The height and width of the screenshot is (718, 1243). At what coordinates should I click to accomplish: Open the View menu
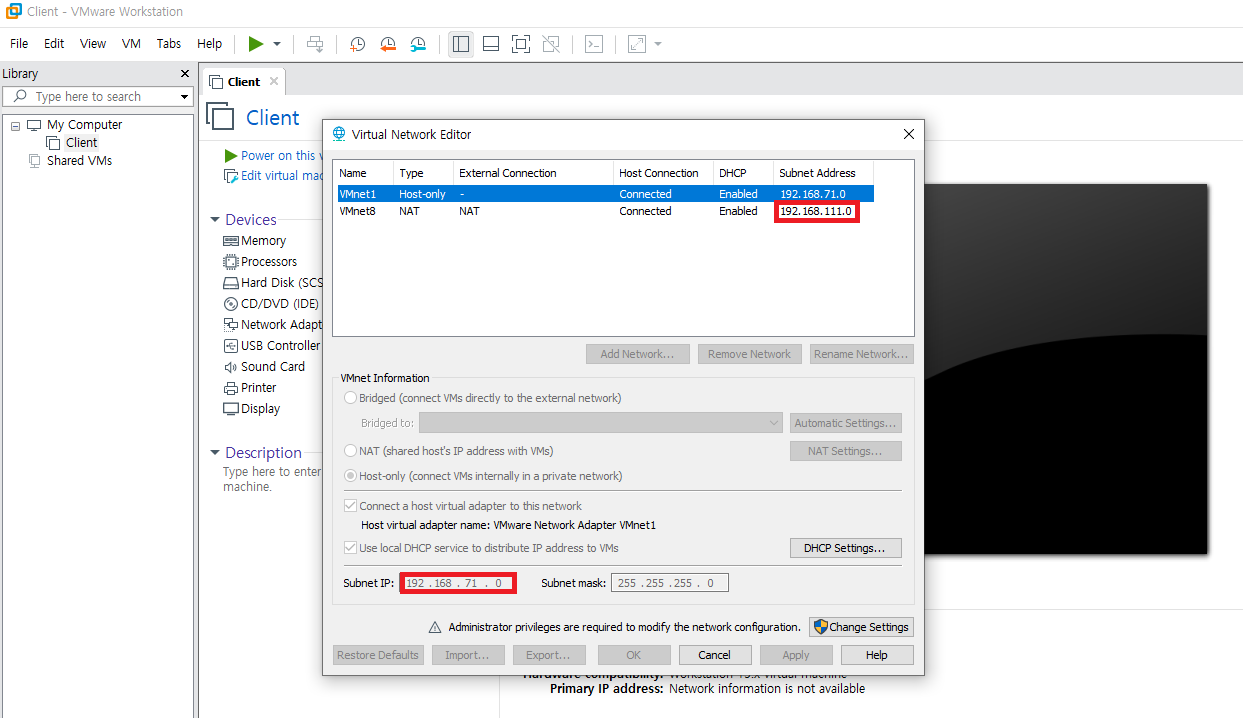pos(93,44)
